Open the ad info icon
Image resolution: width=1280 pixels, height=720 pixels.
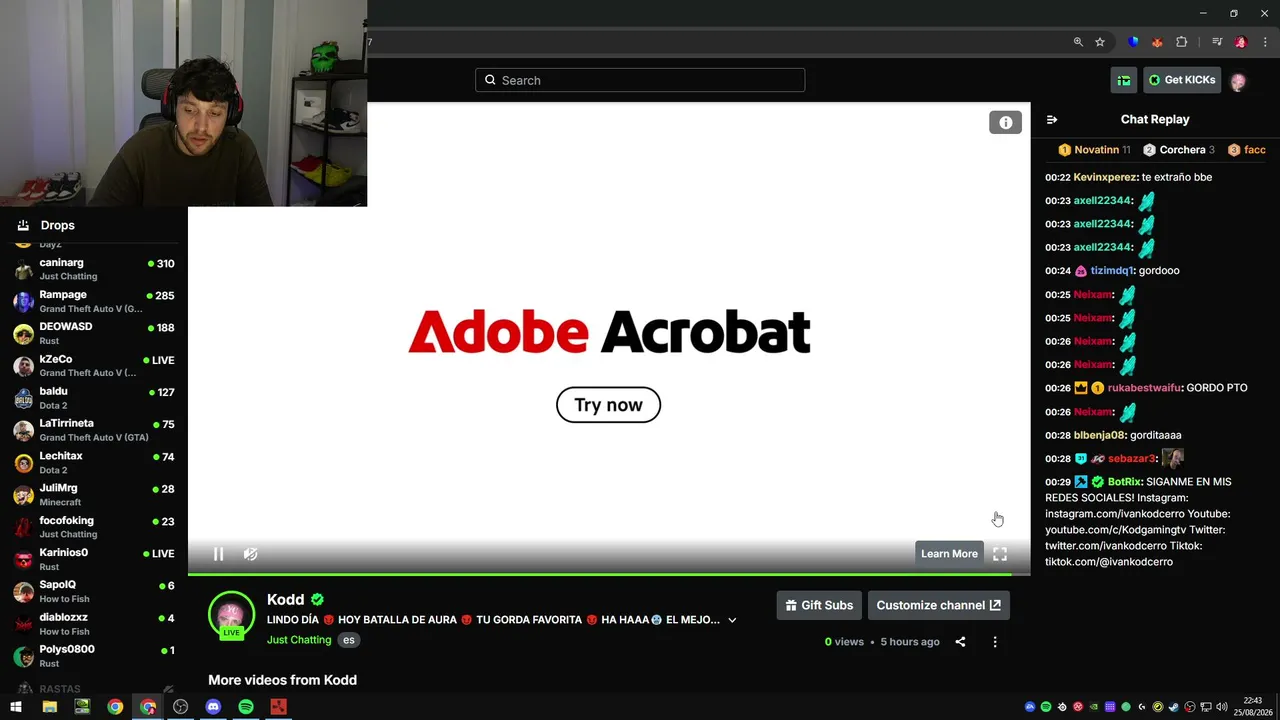[x=1005, y=122]
